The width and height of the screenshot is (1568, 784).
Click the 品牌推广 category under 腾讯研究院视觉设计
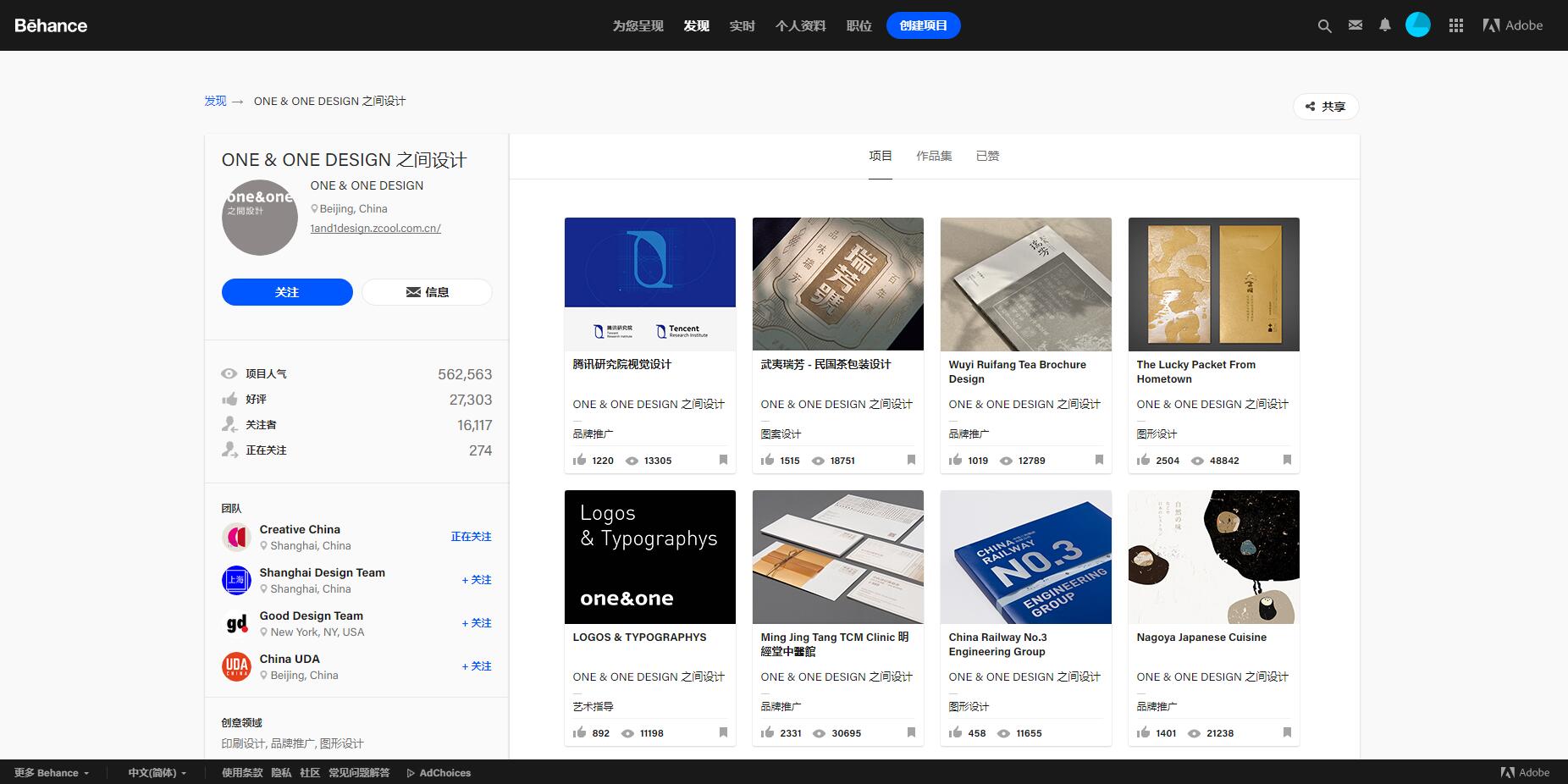coord(593,433)
